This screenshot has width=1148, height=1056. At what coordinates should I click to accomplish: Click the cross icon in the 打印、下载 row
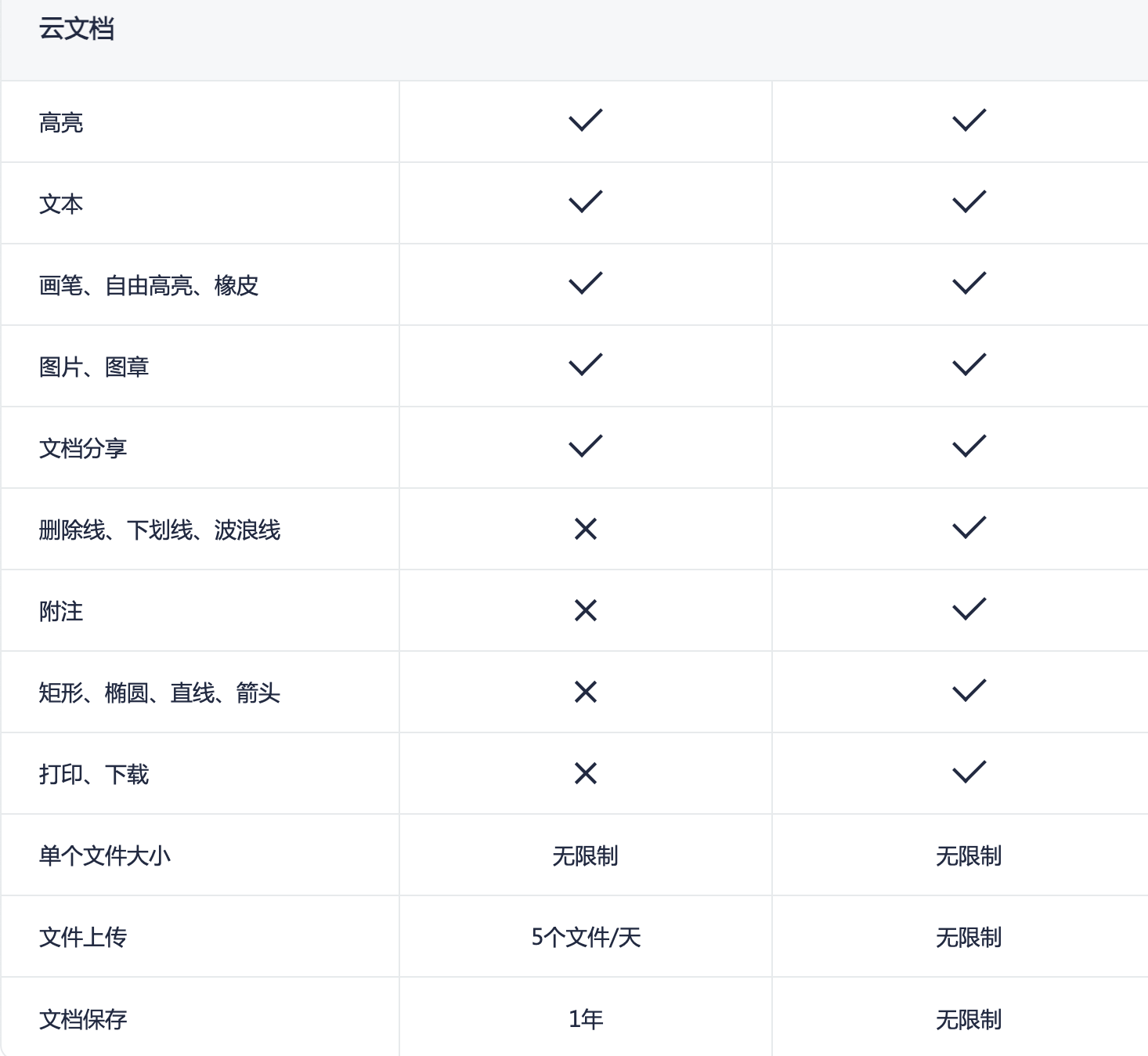point(586,773)
